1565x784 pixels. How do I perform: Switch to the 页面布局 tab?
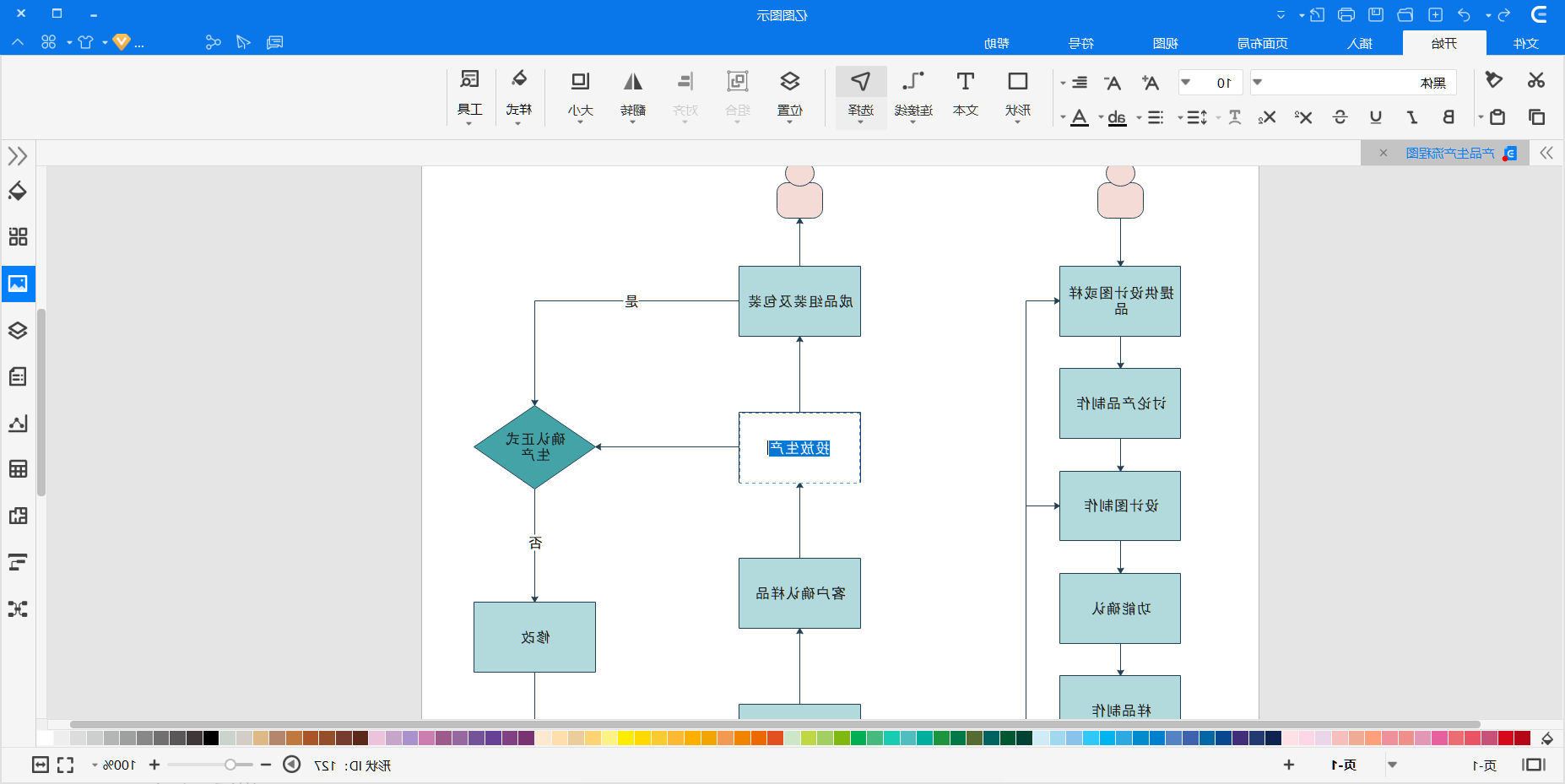pyautogui.click(x=1263, y=43)
